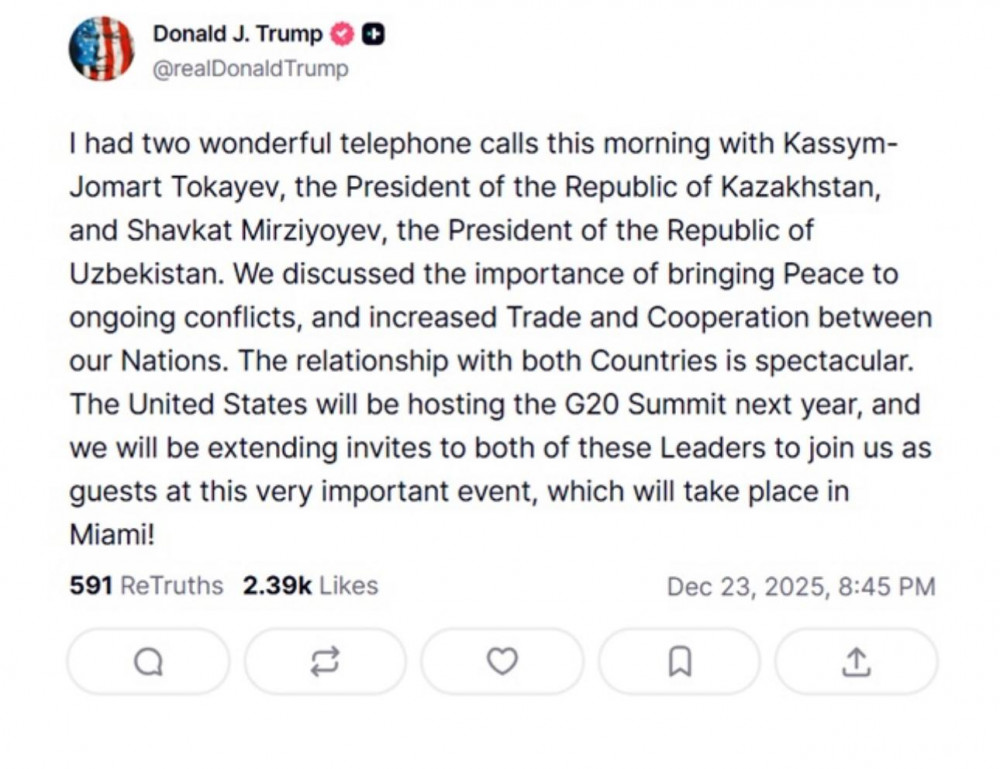Open the Donald J. Trump name link
The width and height of the screenshot is (1000, 769).
click(x=238, y=32)
